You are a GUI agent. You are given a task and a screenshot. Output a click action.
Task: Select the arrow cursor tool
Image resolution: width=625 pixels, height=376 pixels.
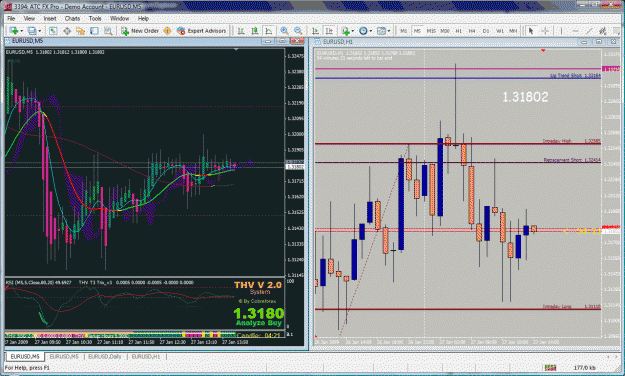point(531,31)
